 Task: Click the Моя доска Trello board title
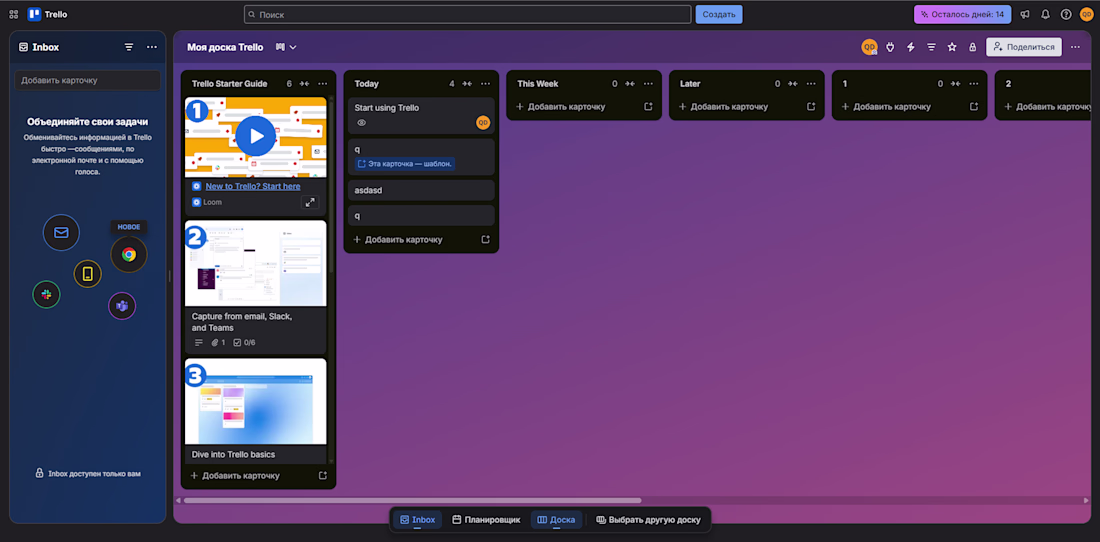tap(225, 47)
